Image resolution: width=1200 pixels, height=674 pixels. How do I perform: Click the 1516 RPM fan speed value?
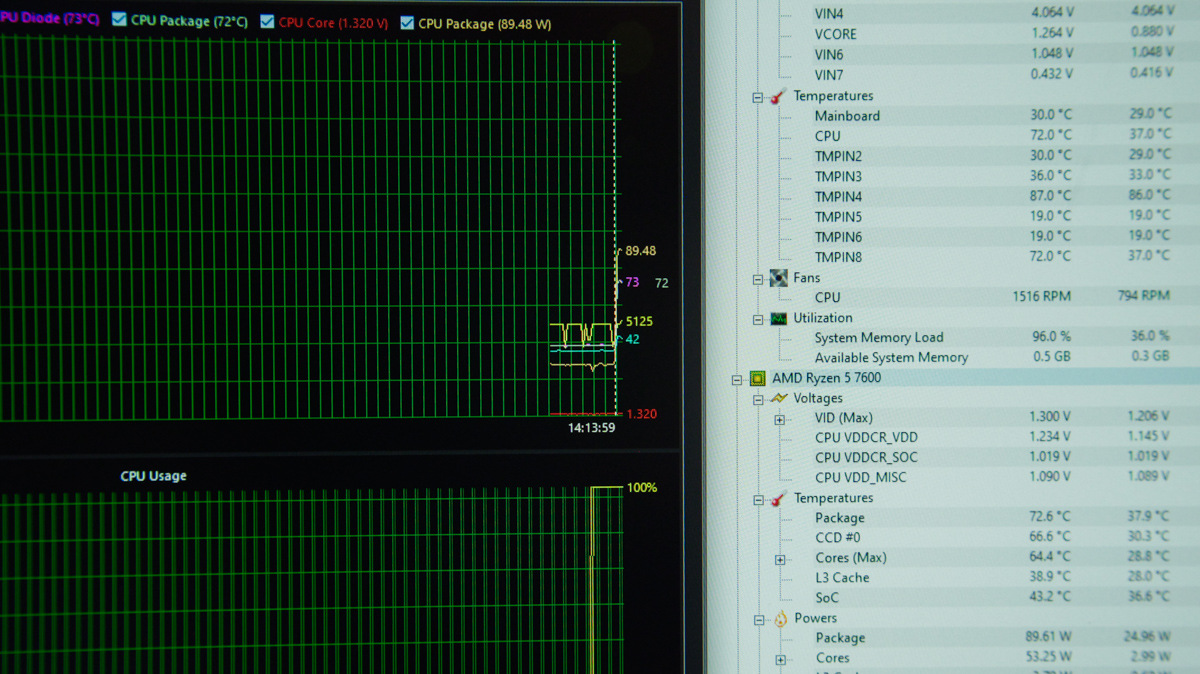click(x=1040, y=297)
